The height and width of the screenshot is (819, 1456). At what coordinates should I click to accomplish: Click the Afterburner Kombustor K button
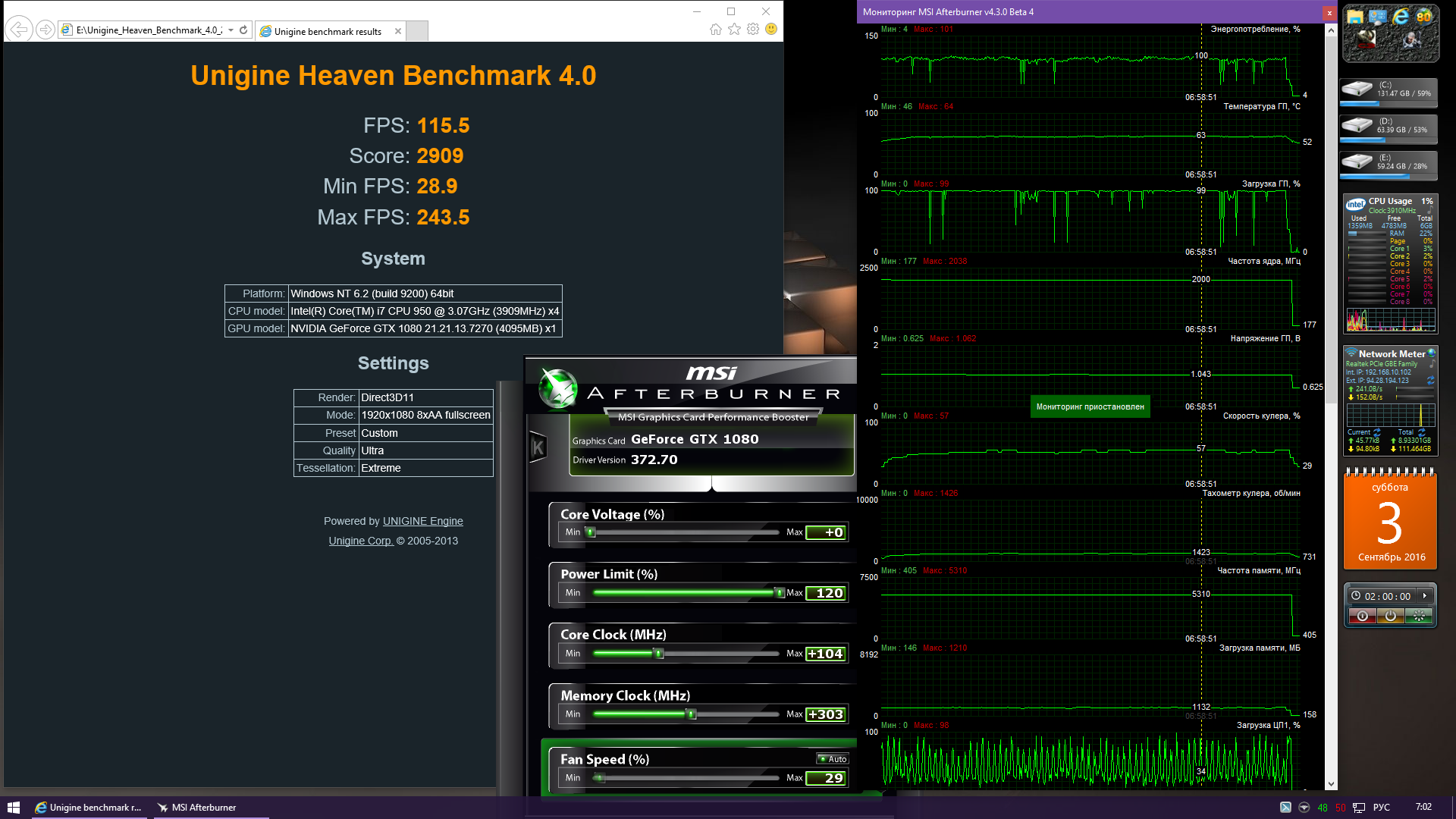click(538, 447)
